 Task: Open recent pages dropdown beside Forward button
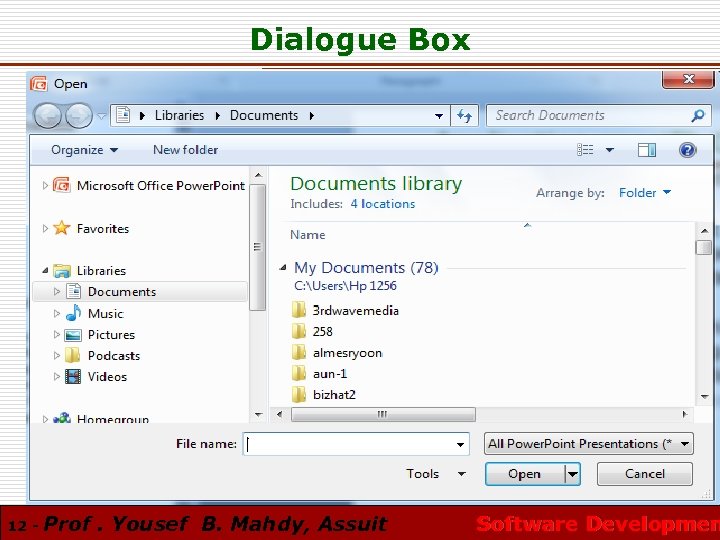(x=101, y=116)
